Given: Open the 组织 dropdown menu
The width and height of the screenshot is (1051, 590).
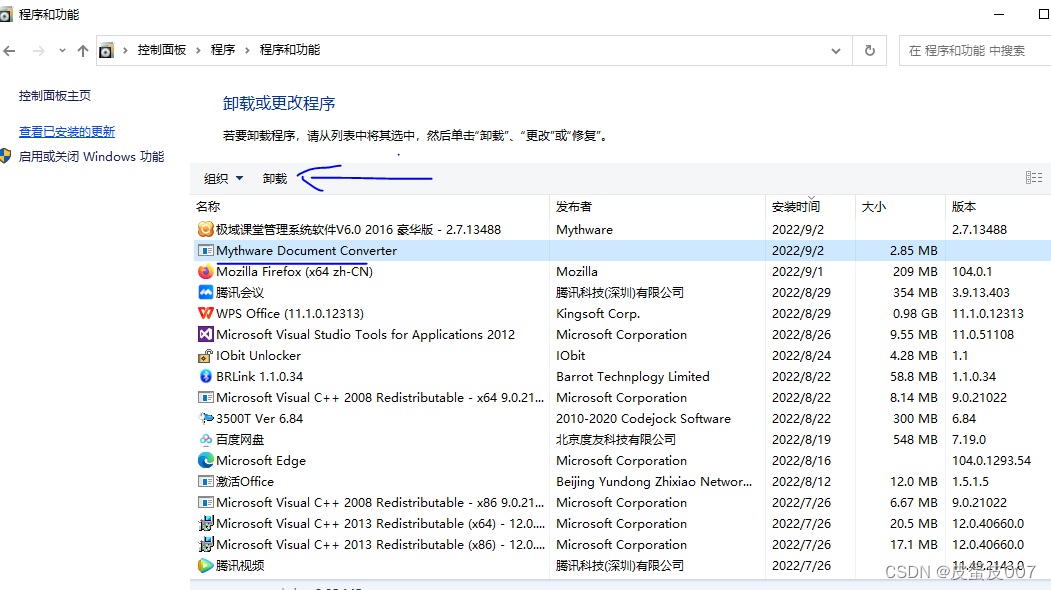Looking at the screenshot, I should [x=223, y=178].
